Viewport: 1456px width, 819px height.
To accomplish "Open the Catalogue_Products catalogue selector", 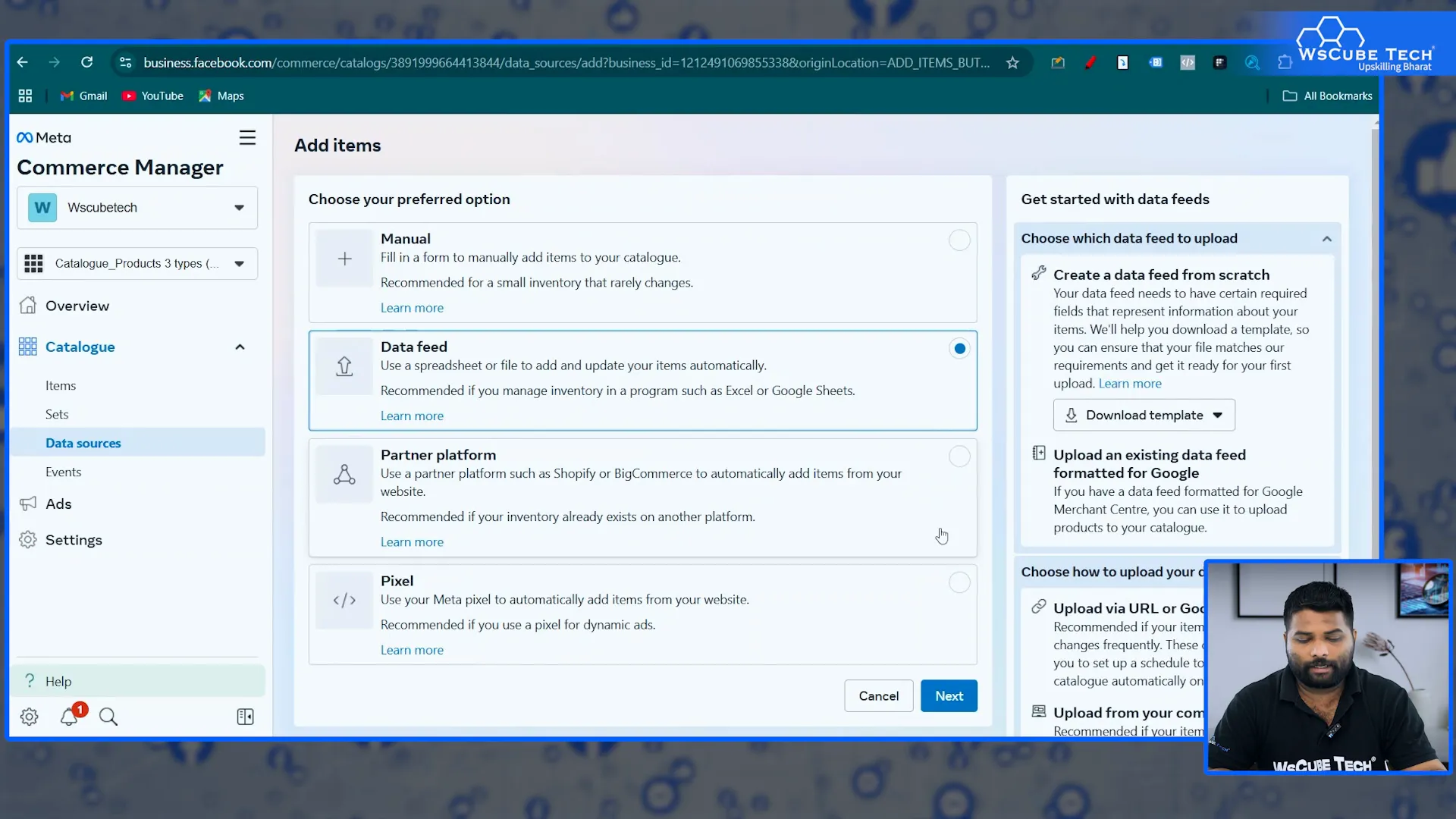I will pyautogui.click(x=137, y=263).
